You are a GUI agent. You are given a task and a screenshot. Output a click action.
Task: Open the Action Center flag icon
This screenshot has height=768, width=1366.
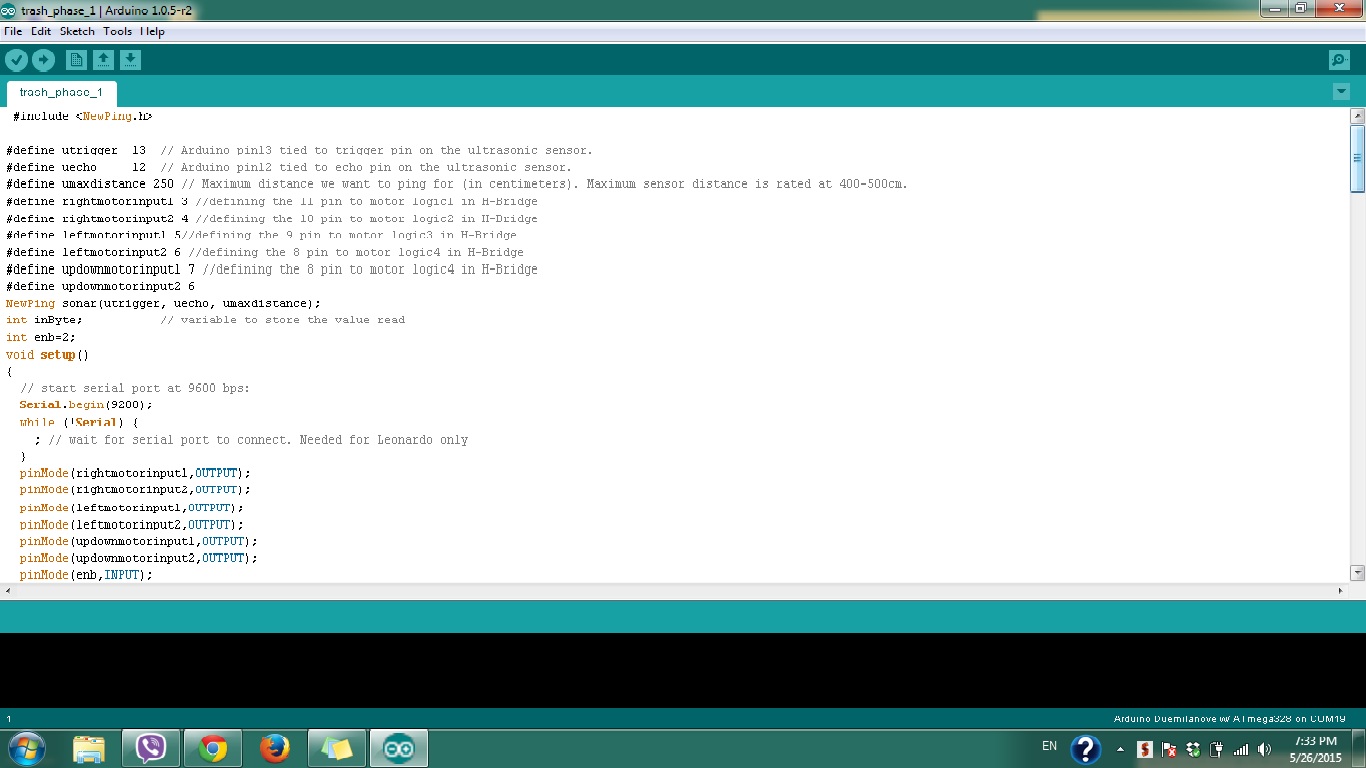[x=1169, y=749]
